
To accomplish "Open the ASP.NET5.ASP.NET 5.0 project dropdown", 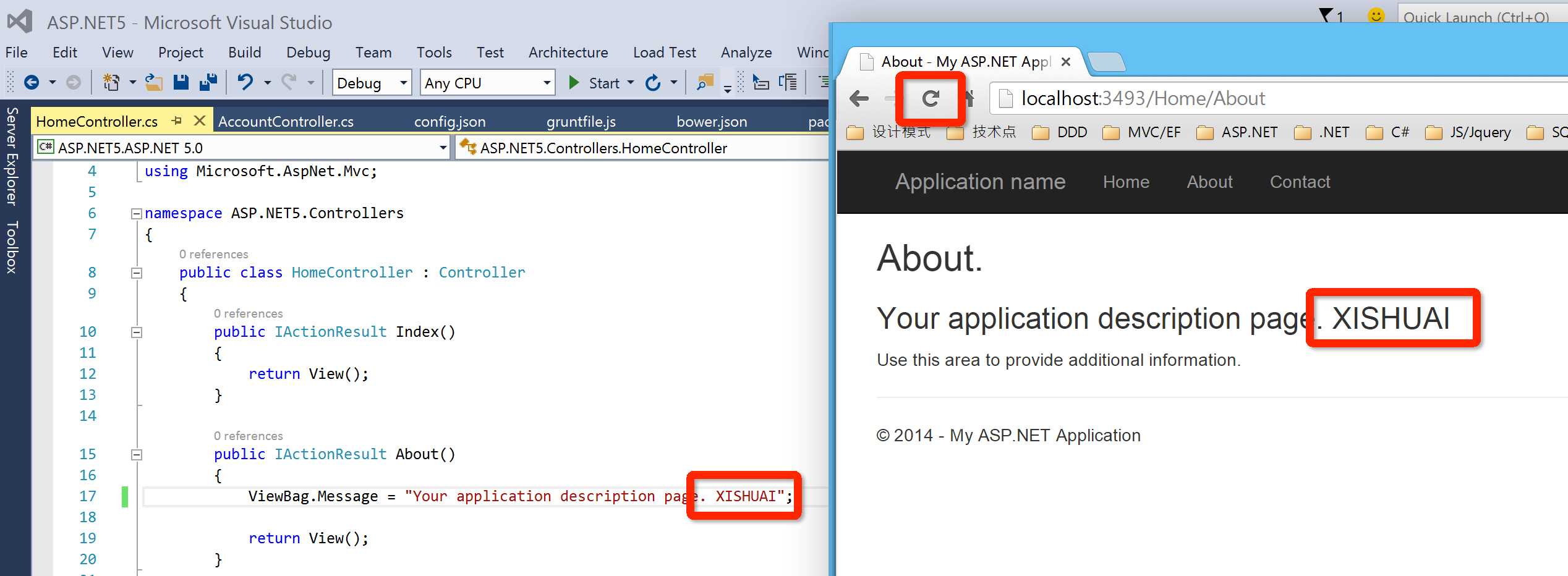I will [x=241, y=148].
